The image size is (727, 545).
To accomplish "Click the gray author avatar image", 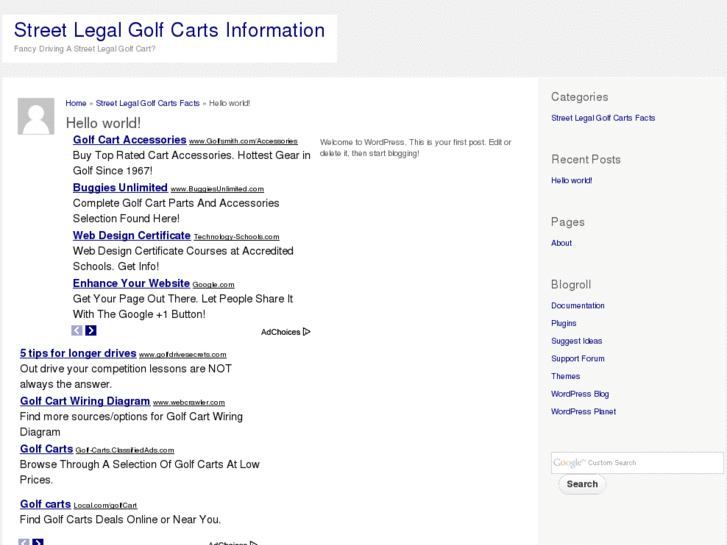I will [36, 116].
